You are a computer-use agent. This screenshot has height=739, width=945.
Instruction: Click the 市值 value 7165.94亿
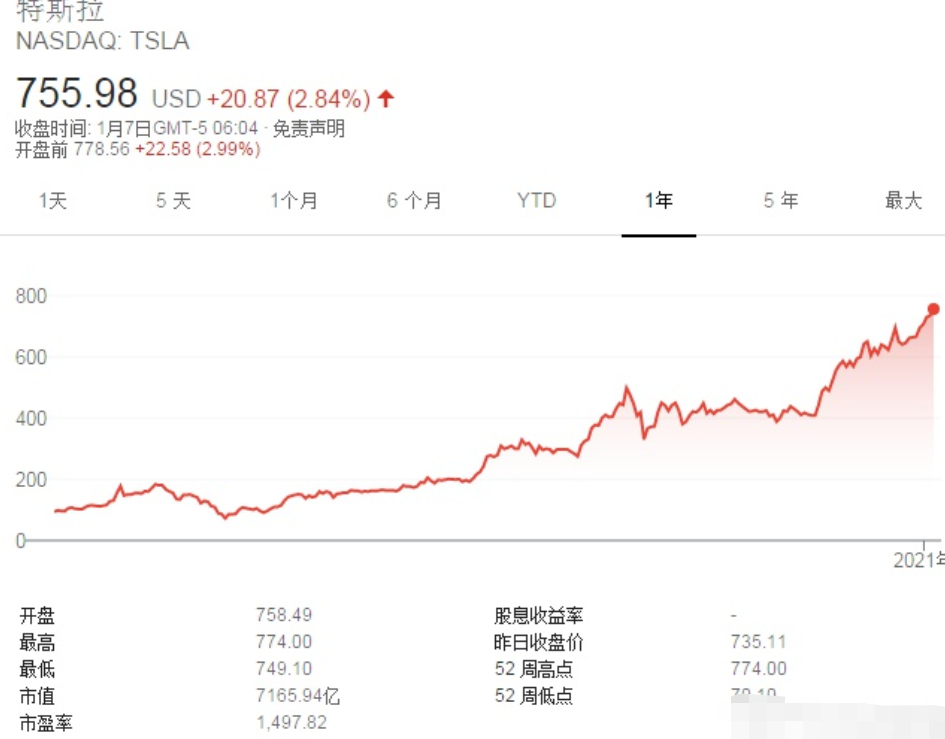click(298, 696)
